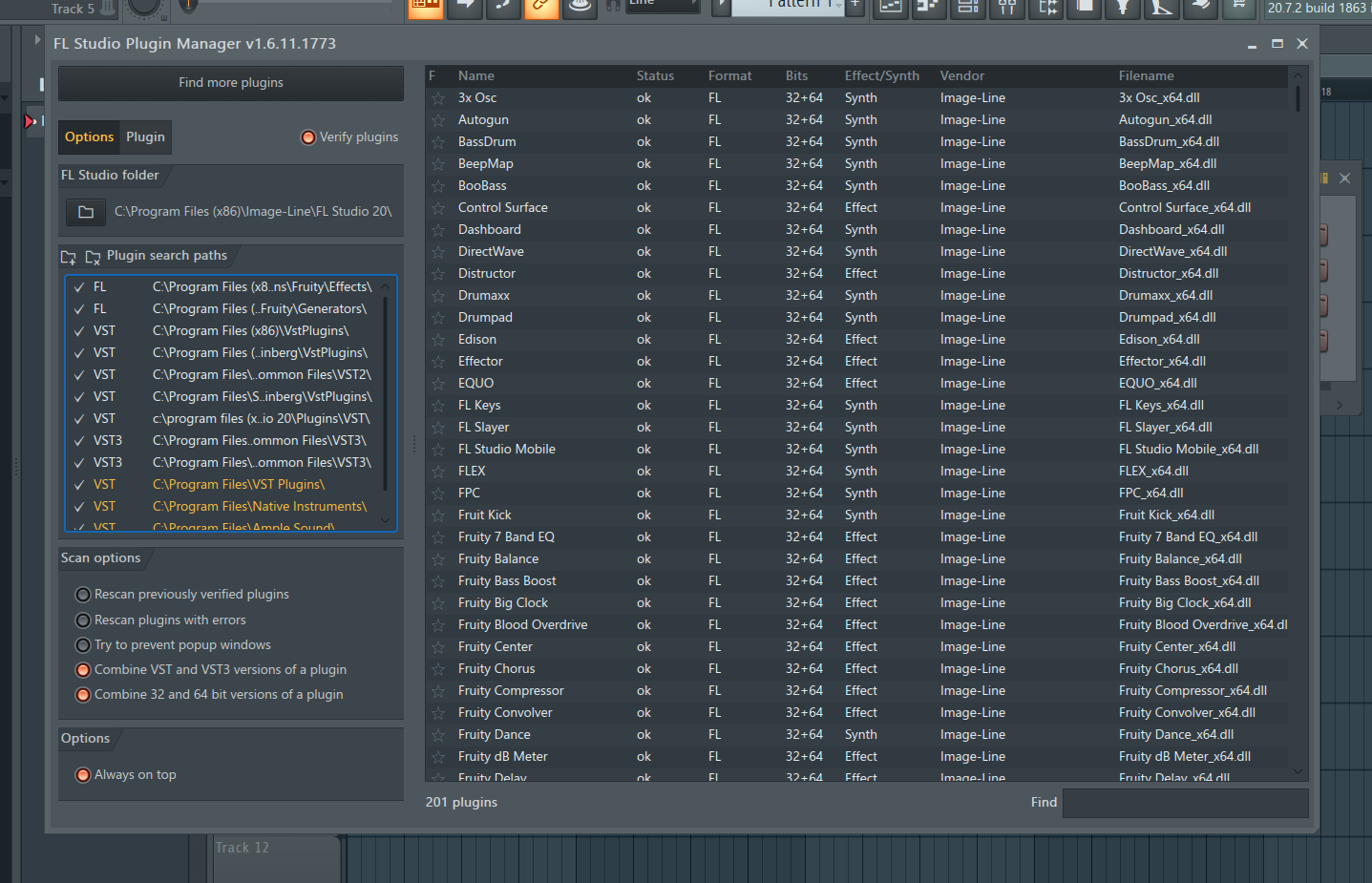The image size is (1372, 883).
Task: Uncheck the Fruity\Generators search path
Action: pyautogui.click(x=79, y=309)
